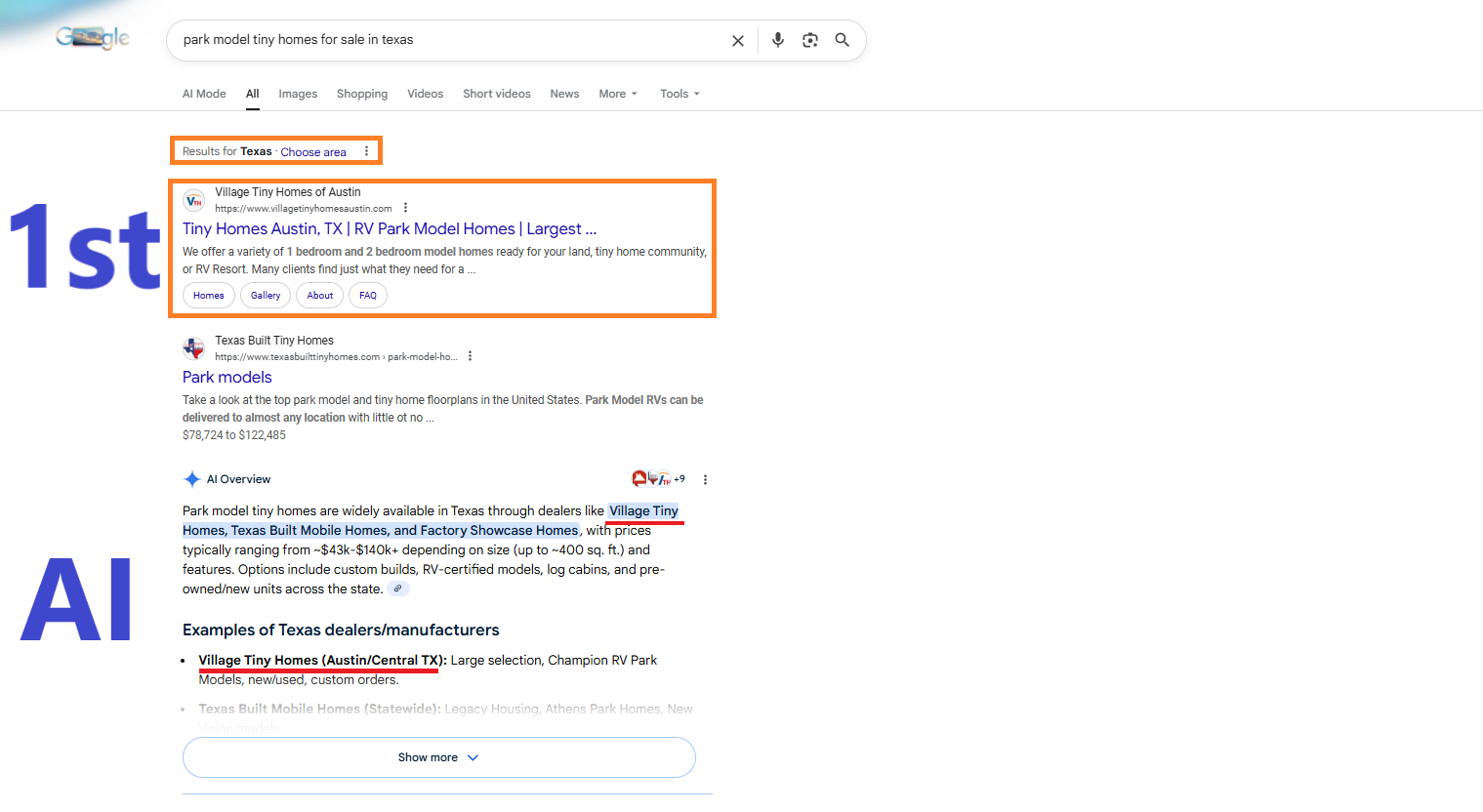The height and width of the screenshot is (812, 1483).
Task: Open the Tools dropdown menu
Action: pyautogui.click(x=680, y=94)
